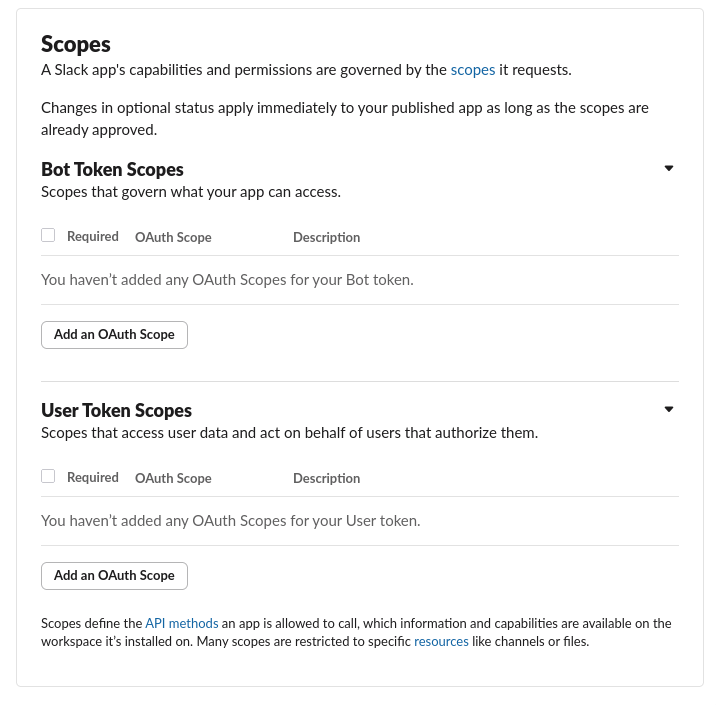
Task: Click the empty User token scopes message
Action: 231,521
